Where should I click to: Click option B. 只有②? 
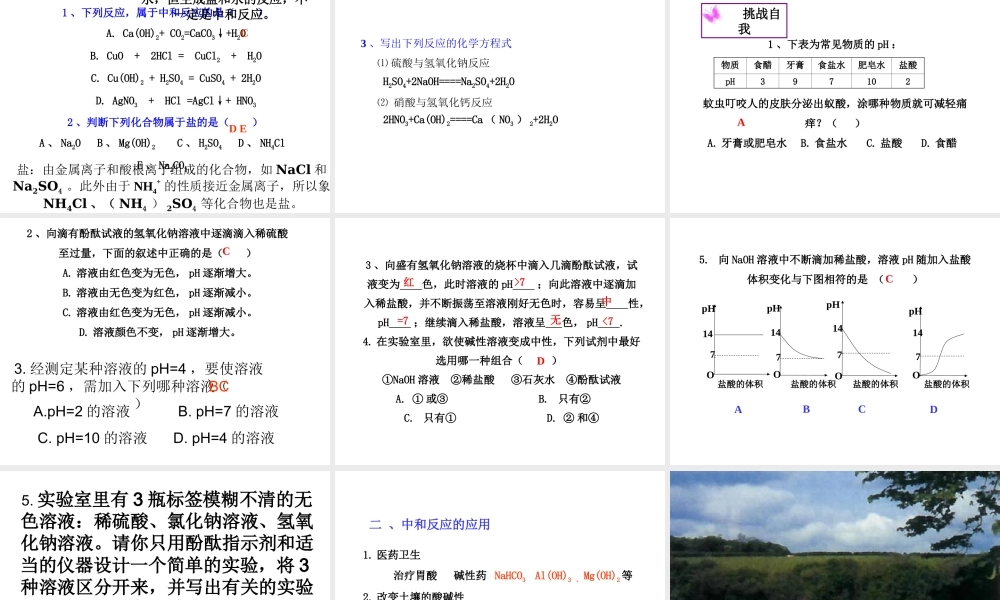click(x=564, y=399)
